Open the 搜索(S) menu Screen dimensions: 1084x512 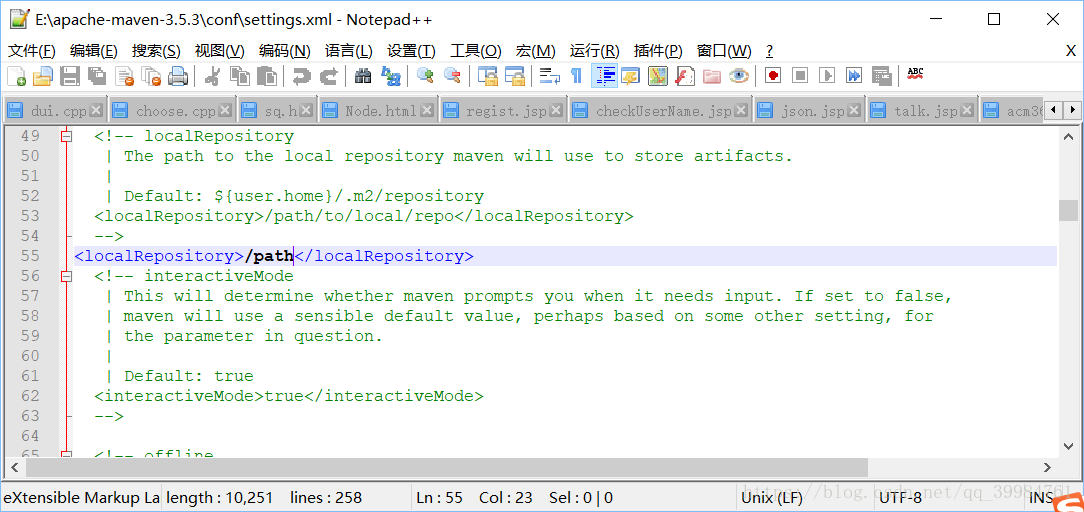tap(156, 50)
